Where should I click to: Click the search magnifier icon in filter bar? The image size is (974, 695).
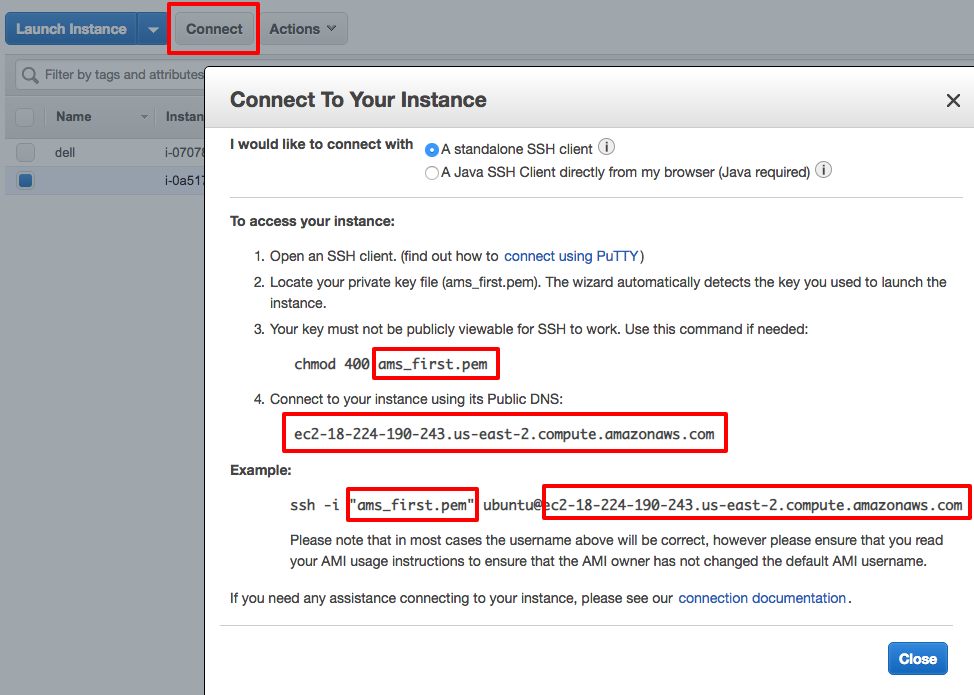pos(30,75)
